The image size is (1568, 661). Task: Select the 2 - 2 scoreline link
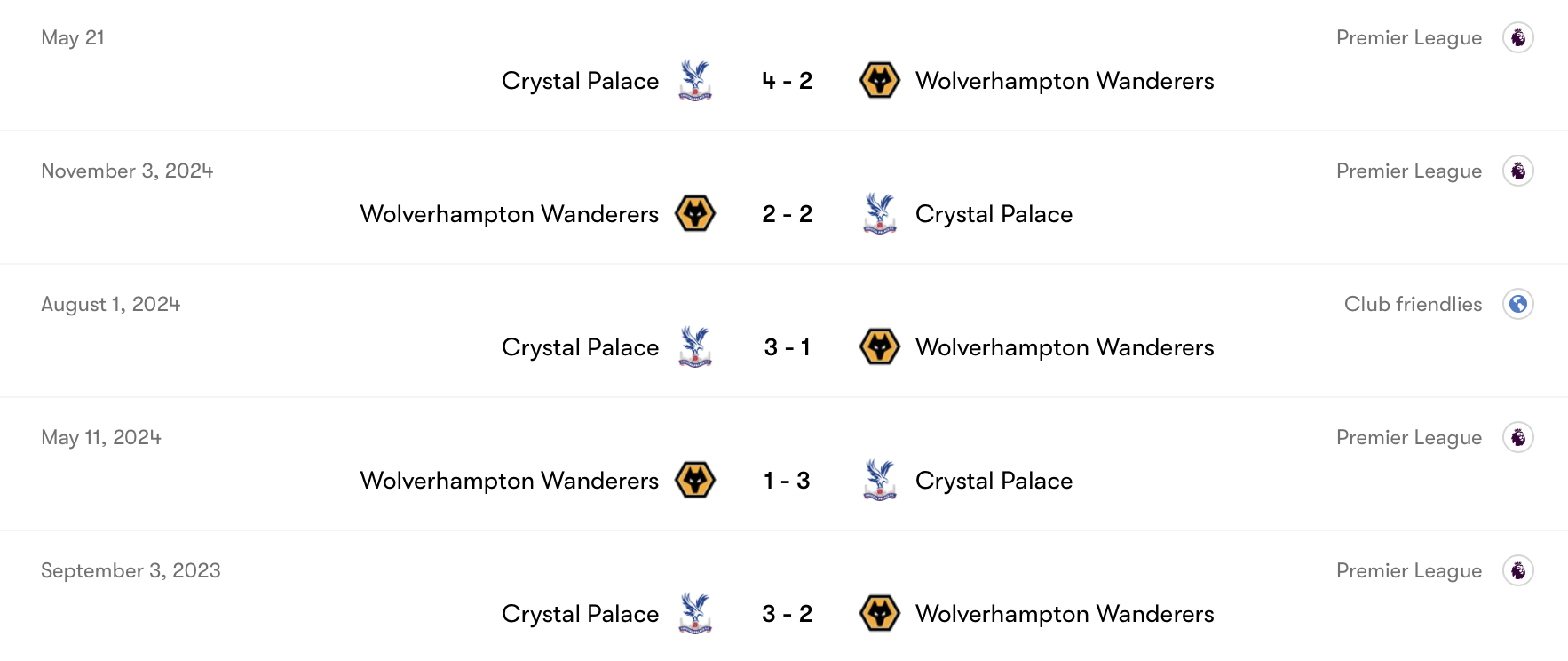786,213
